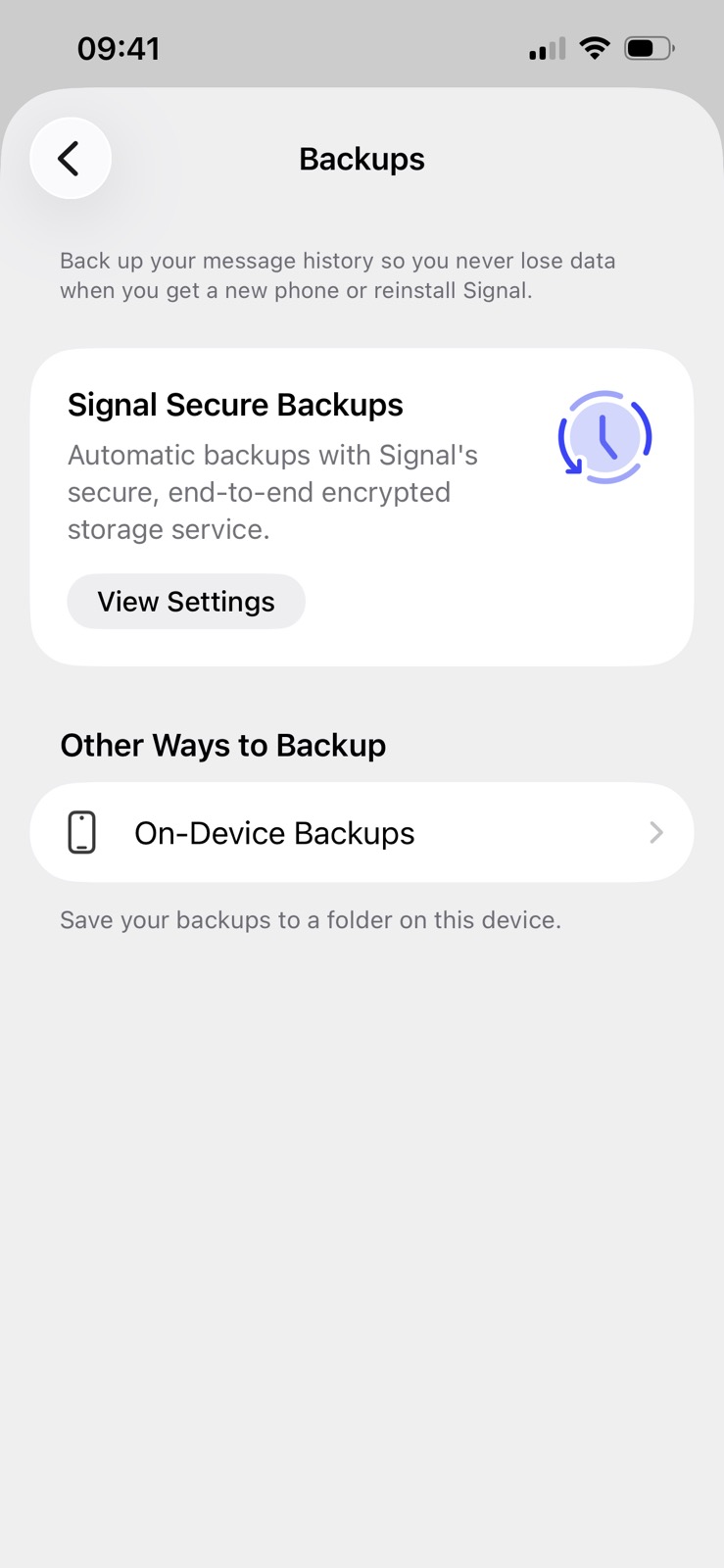724x1568 pixels.
Task: Tap the 09:41 clock in status bar
Action: click(x=119, y=48)
